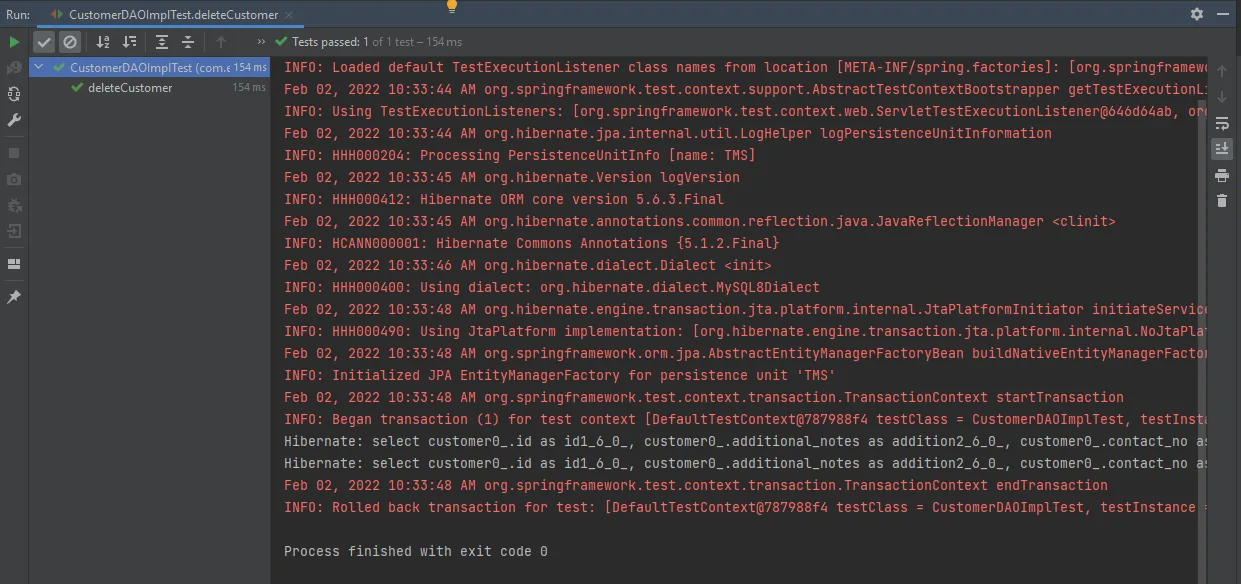
Task: Toggle show passed tests checkmark button
Action: [x=44, y=42]
